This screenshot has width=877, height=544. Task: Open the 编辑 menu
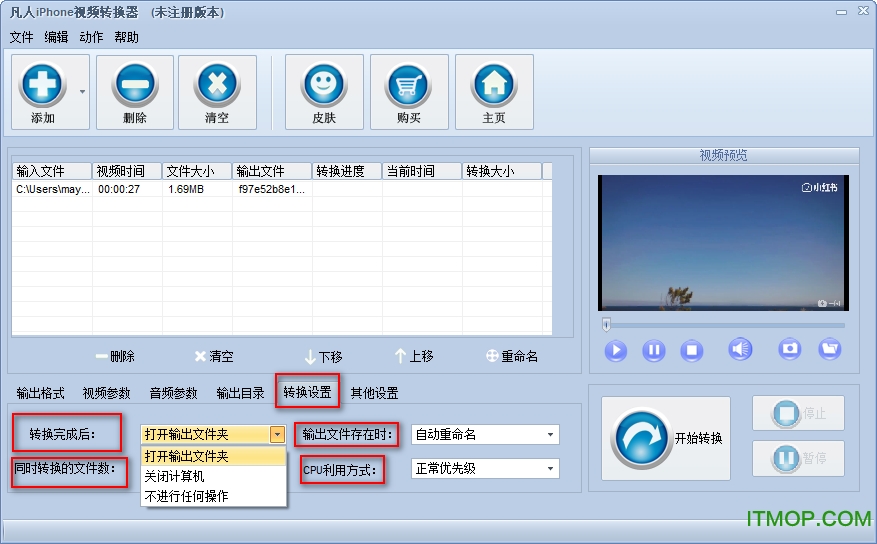click(56, 37)
